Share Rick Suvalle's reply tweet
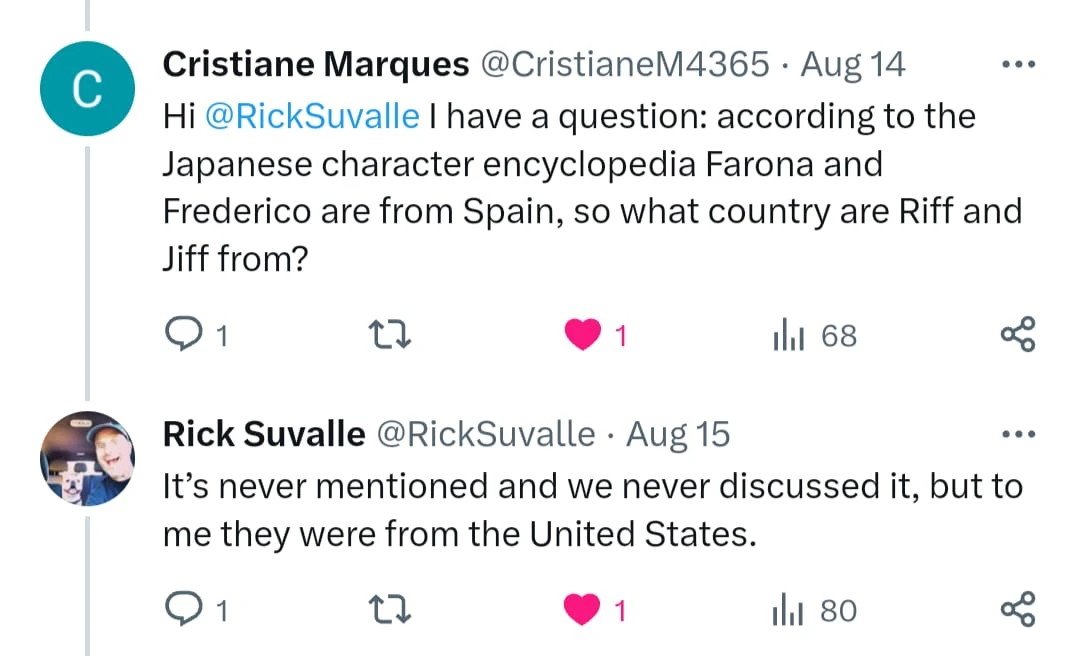This screenshot has width=1080, height=656. 1018,608
